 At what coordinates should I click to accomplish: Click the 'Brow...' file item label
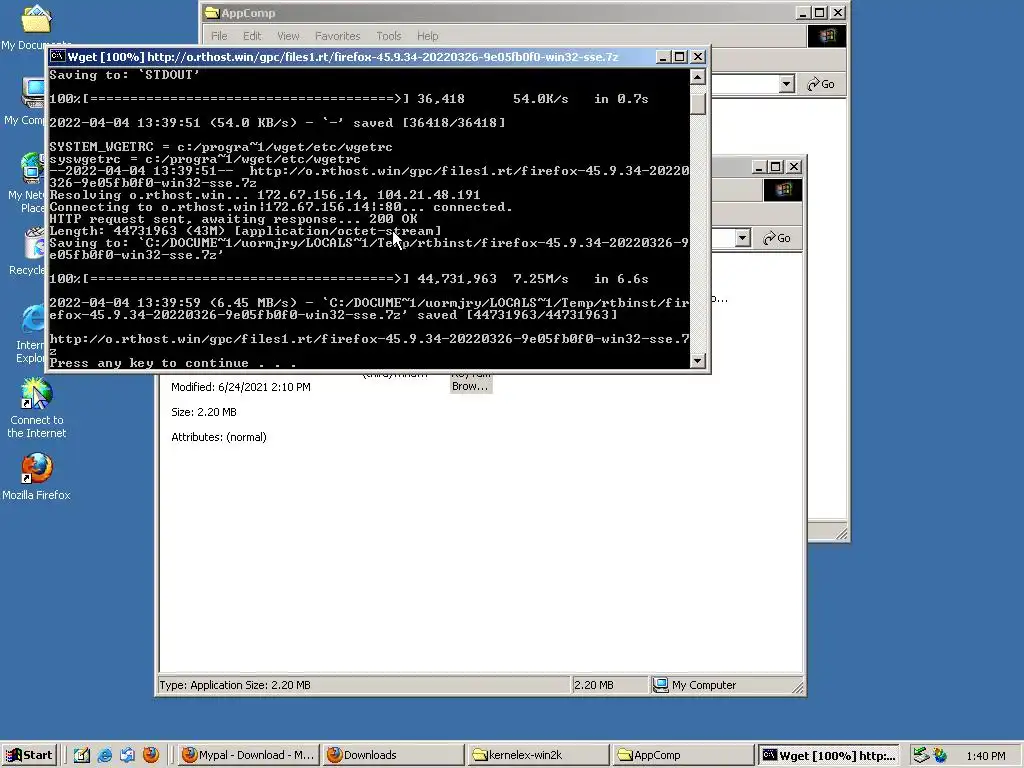[470, 386]
